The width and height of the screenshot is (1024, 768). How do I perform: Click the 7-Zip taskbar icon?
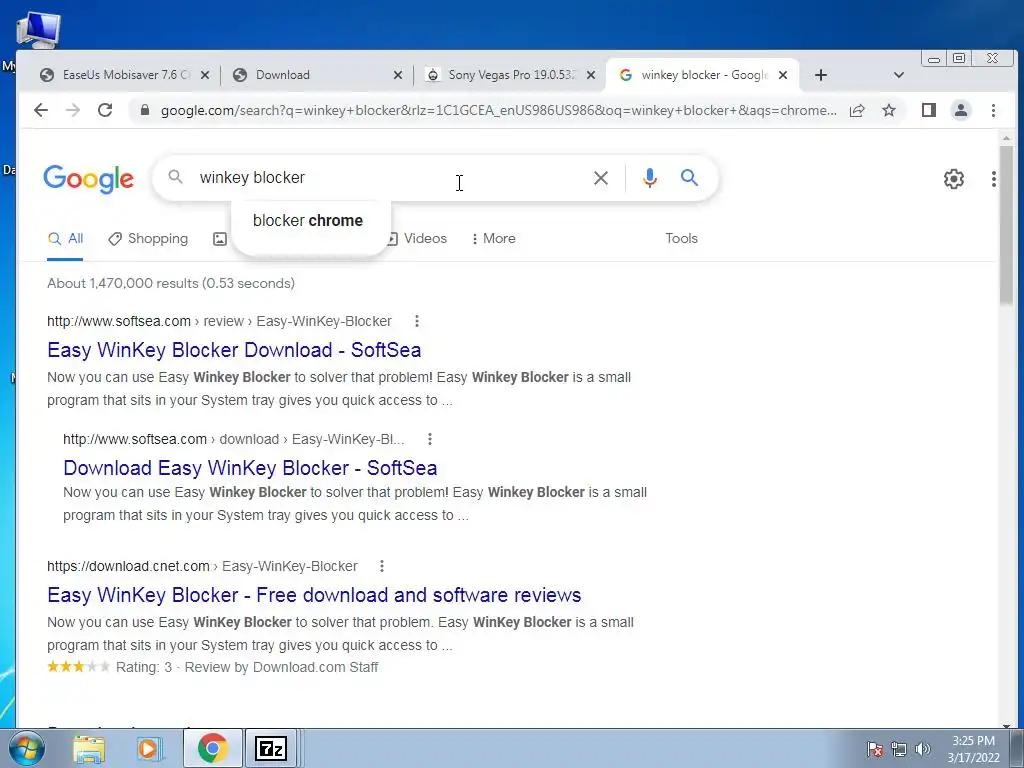click(x=270, y=748)
